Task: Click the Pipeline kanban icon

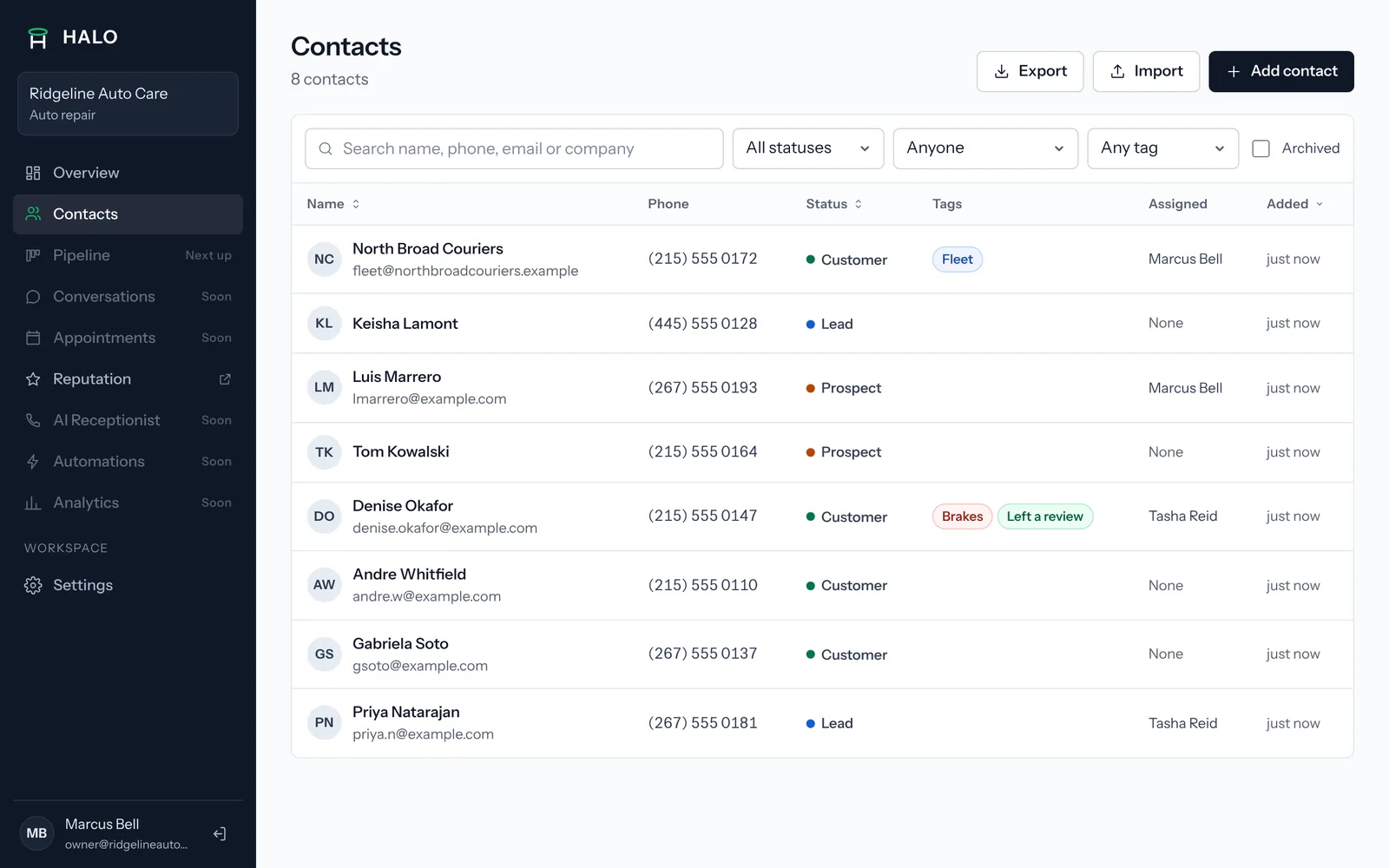Action: [x=33, y=255]
